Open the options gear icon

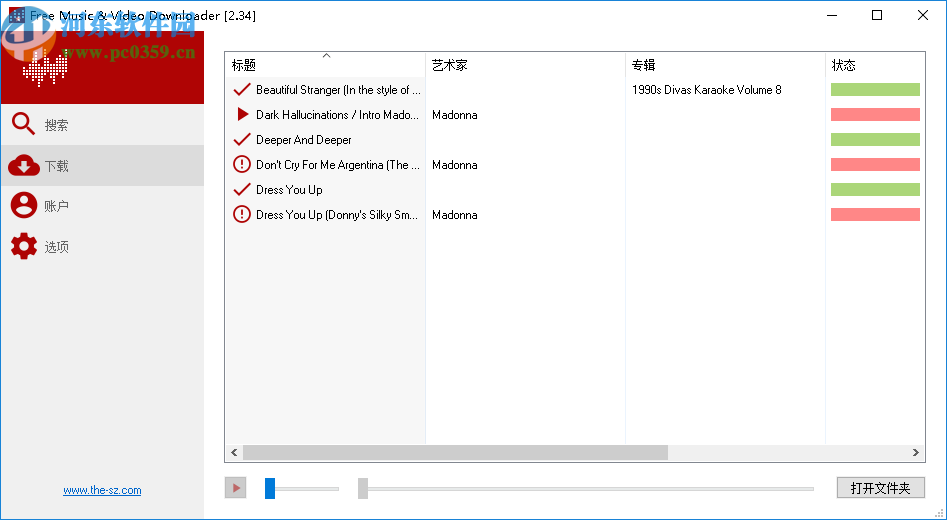coord(24,246)
